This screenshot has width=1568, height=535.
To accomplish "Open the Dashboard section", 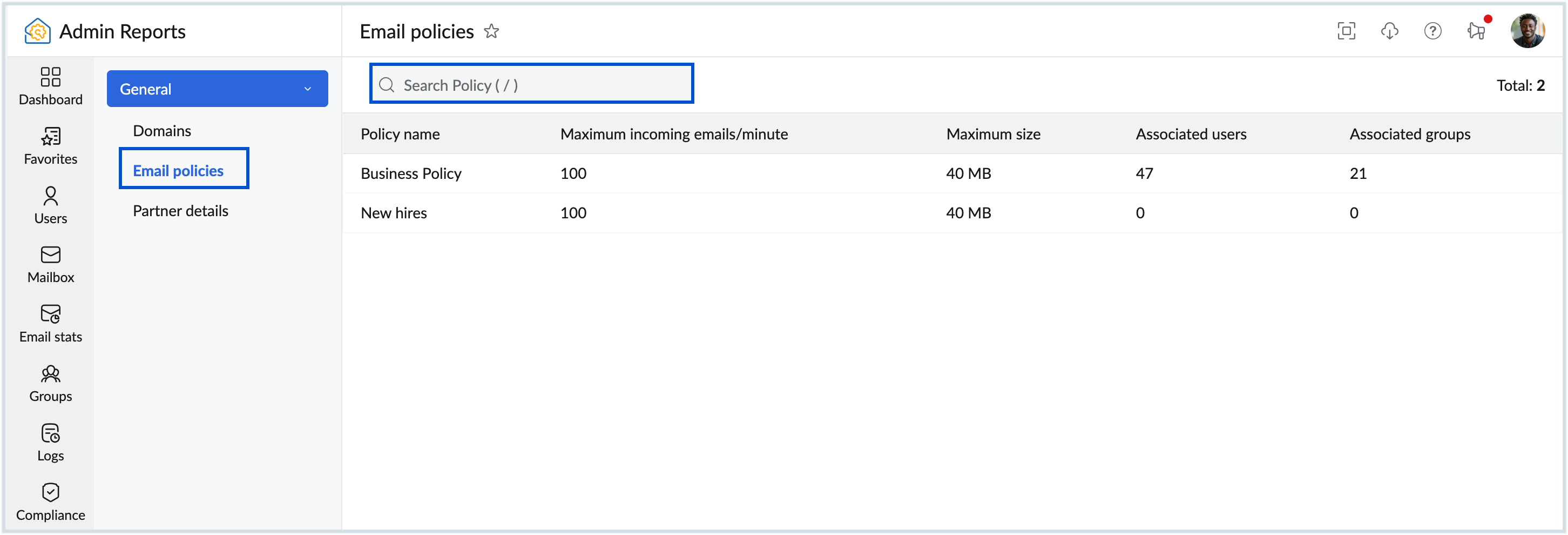I will [51, 86].
